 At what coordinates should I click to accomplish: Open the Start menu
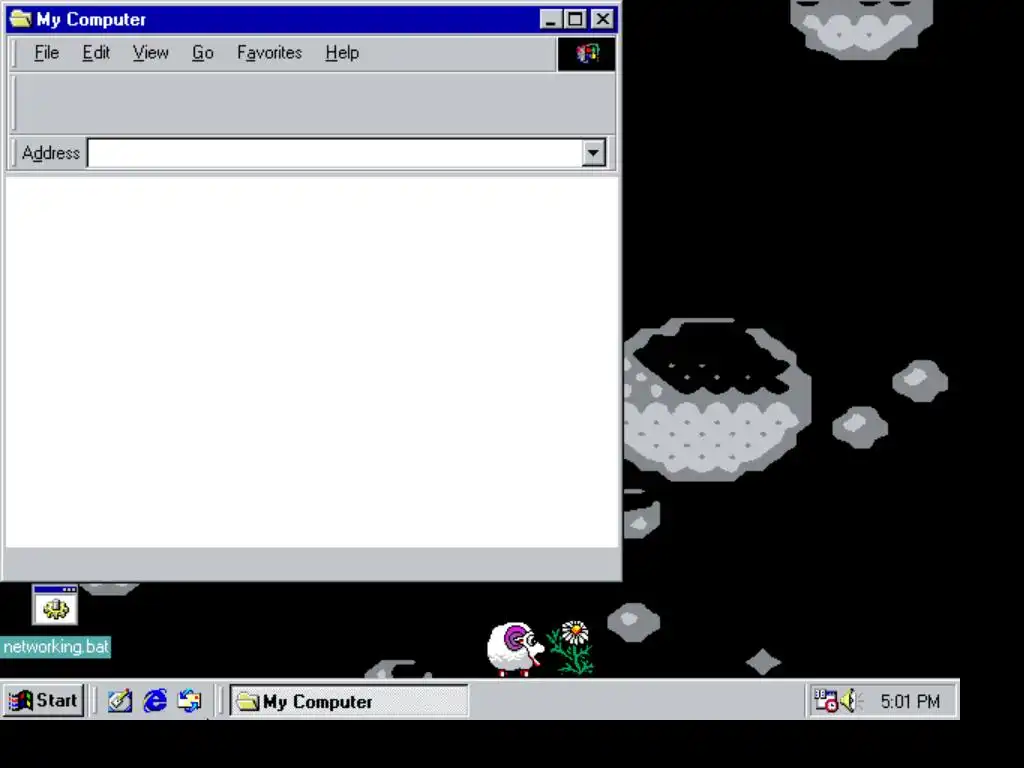[43, 701]
